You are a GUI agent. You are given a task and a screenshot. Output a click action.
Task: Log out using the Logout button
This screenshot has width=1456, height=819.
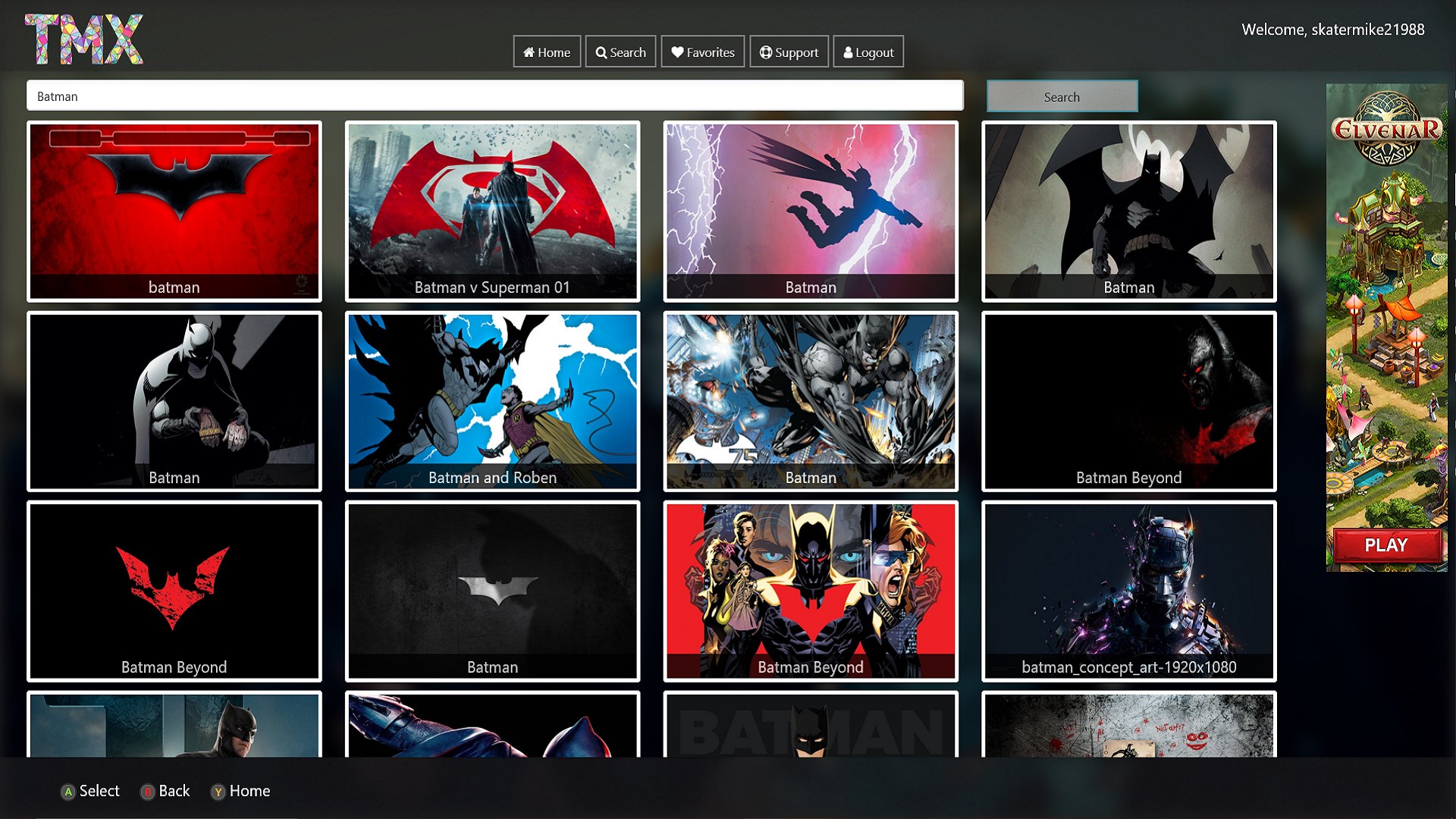[868, 52]
